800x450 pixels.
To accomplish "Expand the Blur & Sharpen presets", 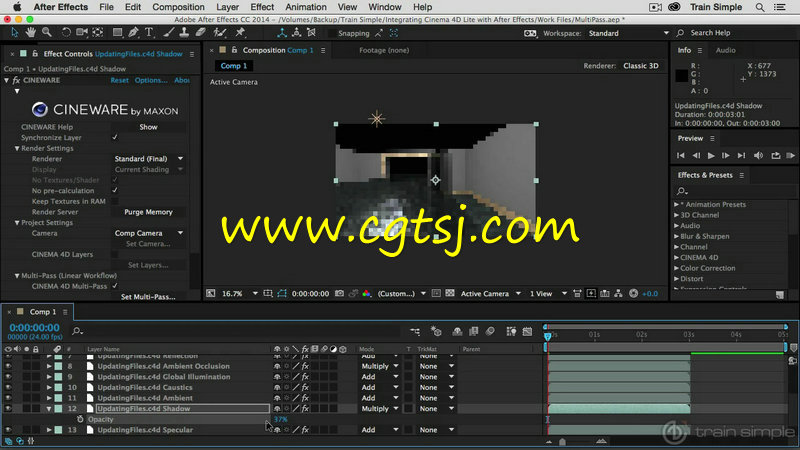I will click(x=677, y=236).
